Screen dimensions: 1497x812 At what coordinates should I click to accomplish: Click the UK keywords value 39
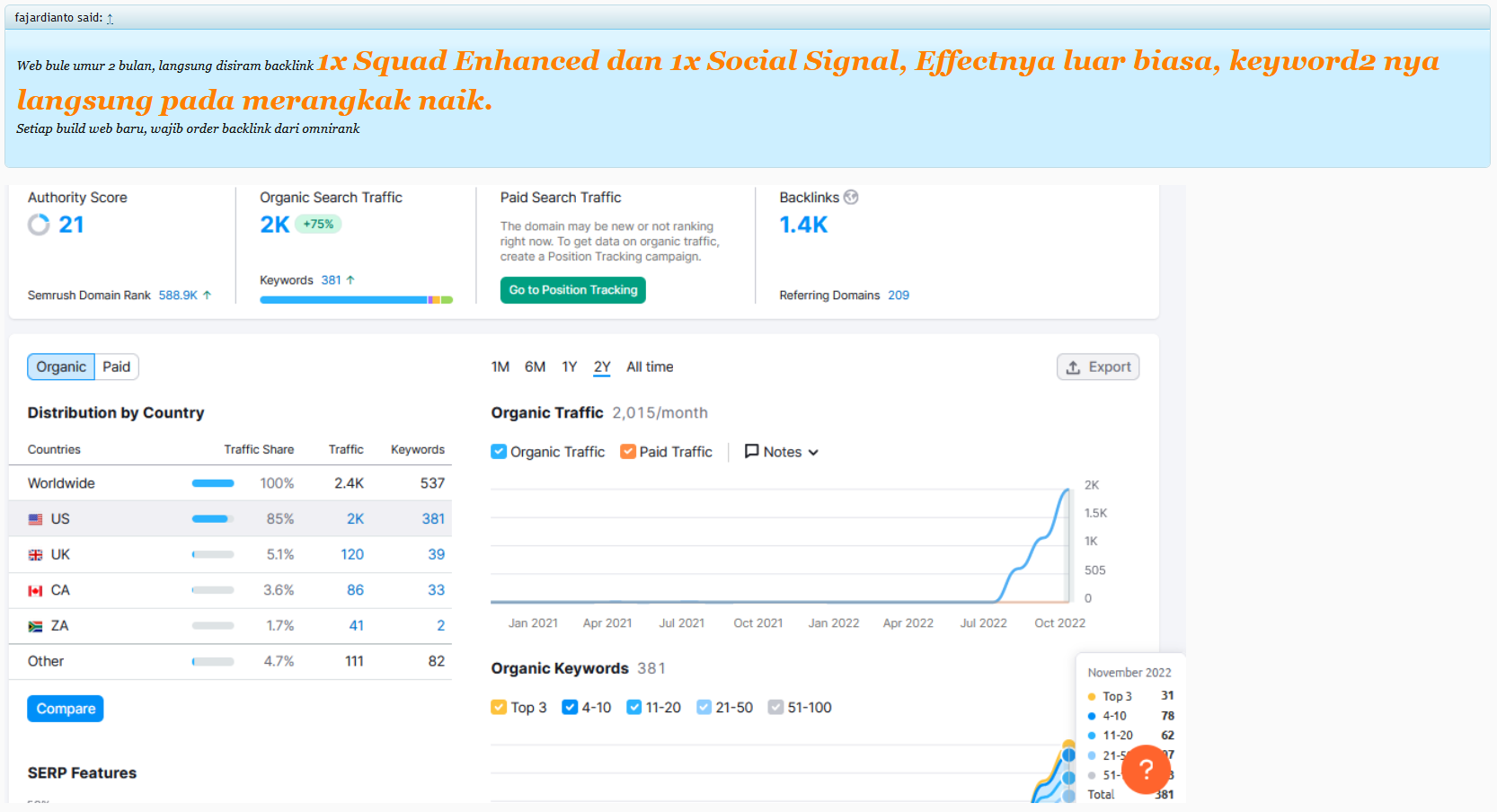436,554
